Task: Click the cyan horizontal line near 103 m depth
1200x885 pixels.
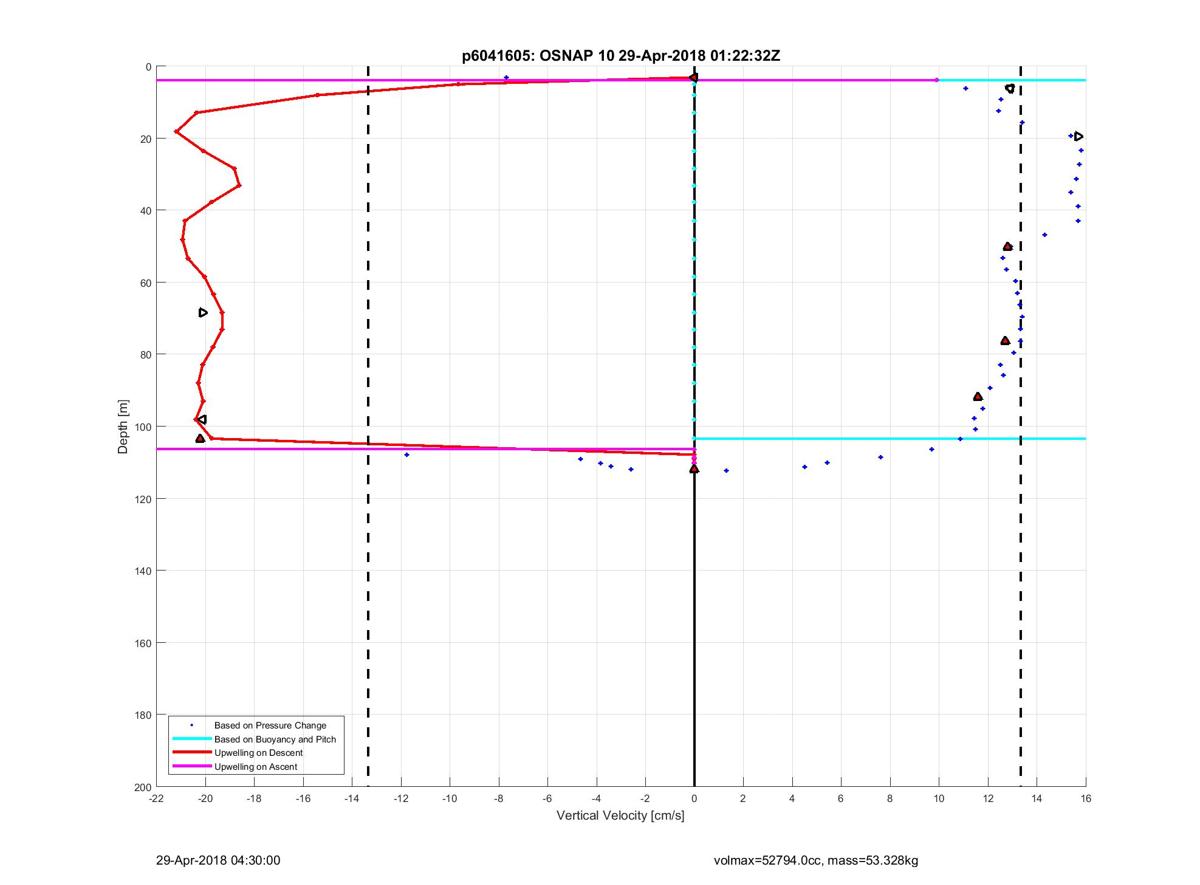Action: 890,438
